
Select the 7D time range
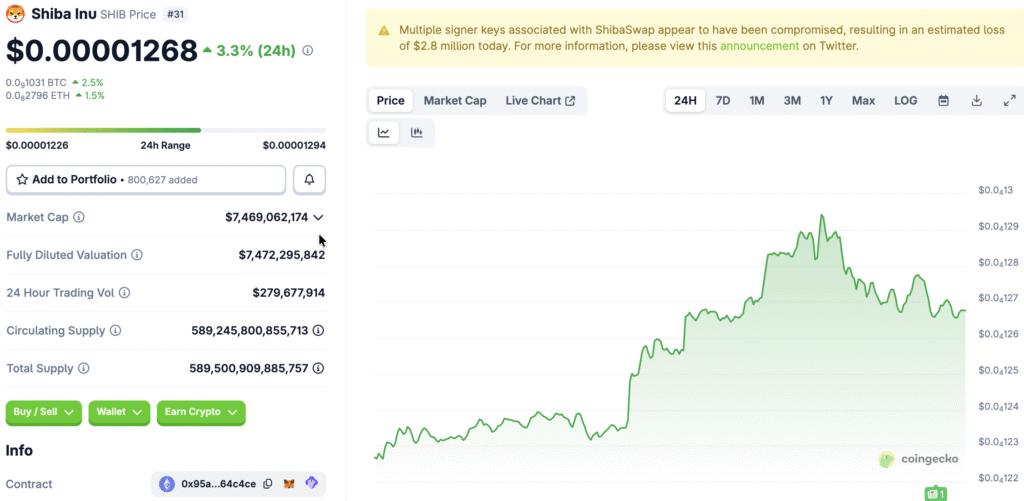(x=722, y=101)
